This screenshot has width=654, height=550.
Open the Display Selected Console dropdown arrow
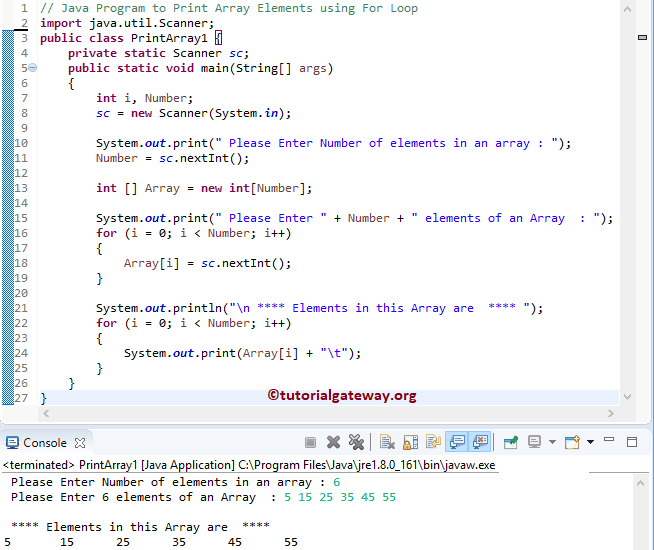pyautogui.click(x=551, y=442)
